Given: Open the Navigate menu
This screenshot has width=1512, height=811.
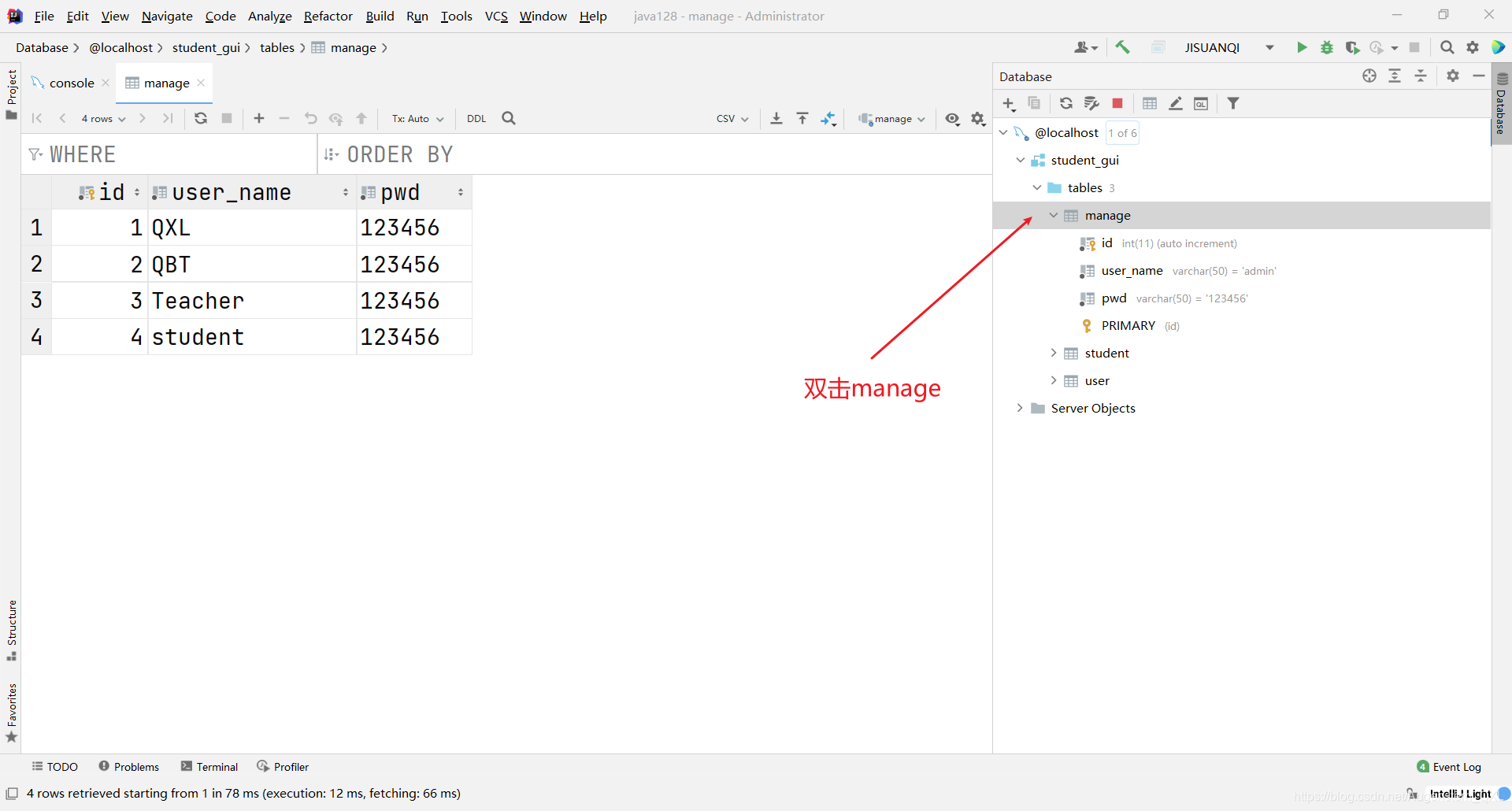Looking at the screenshot, I should tap(167, 16).
